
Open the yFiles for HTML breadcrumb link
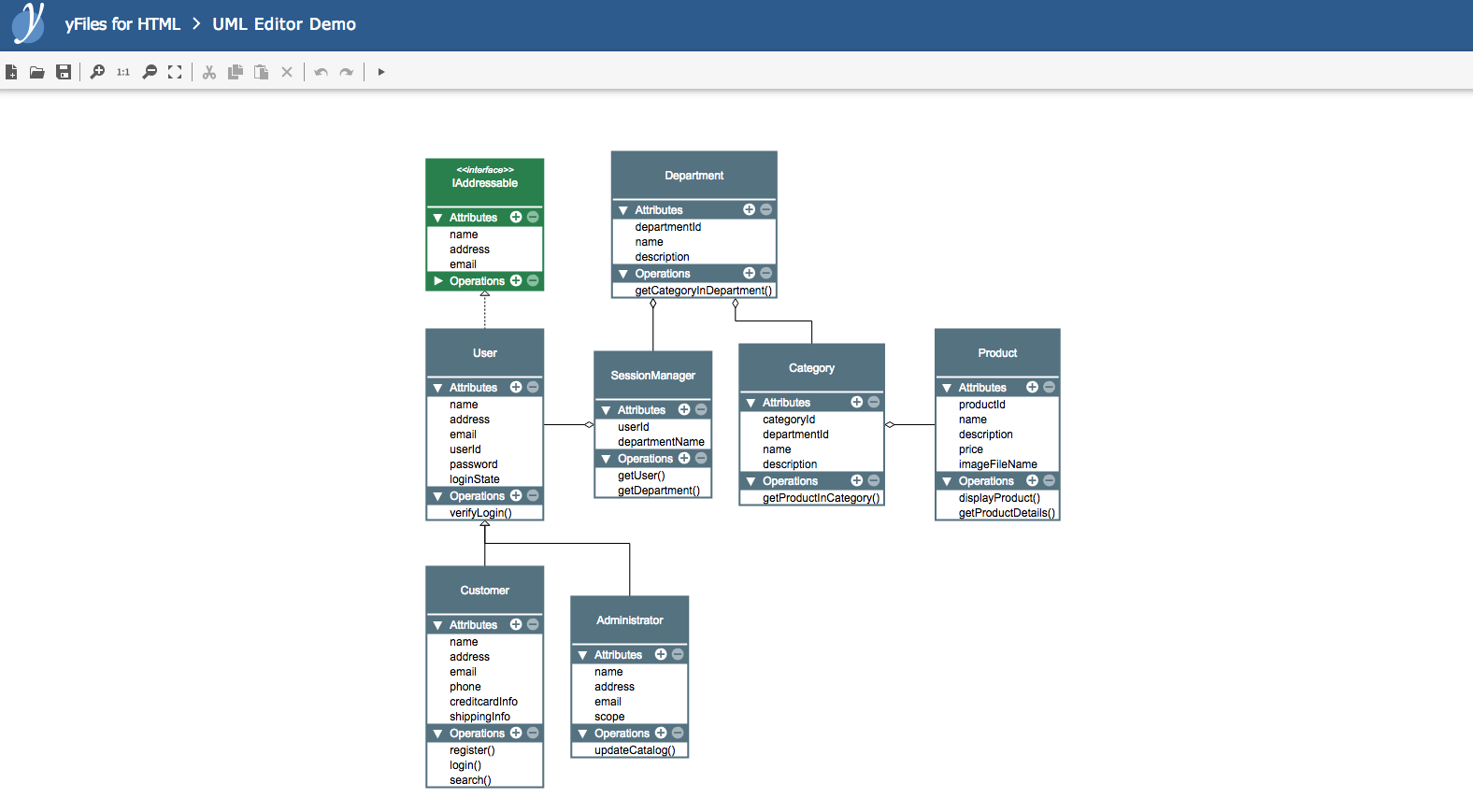122,24
